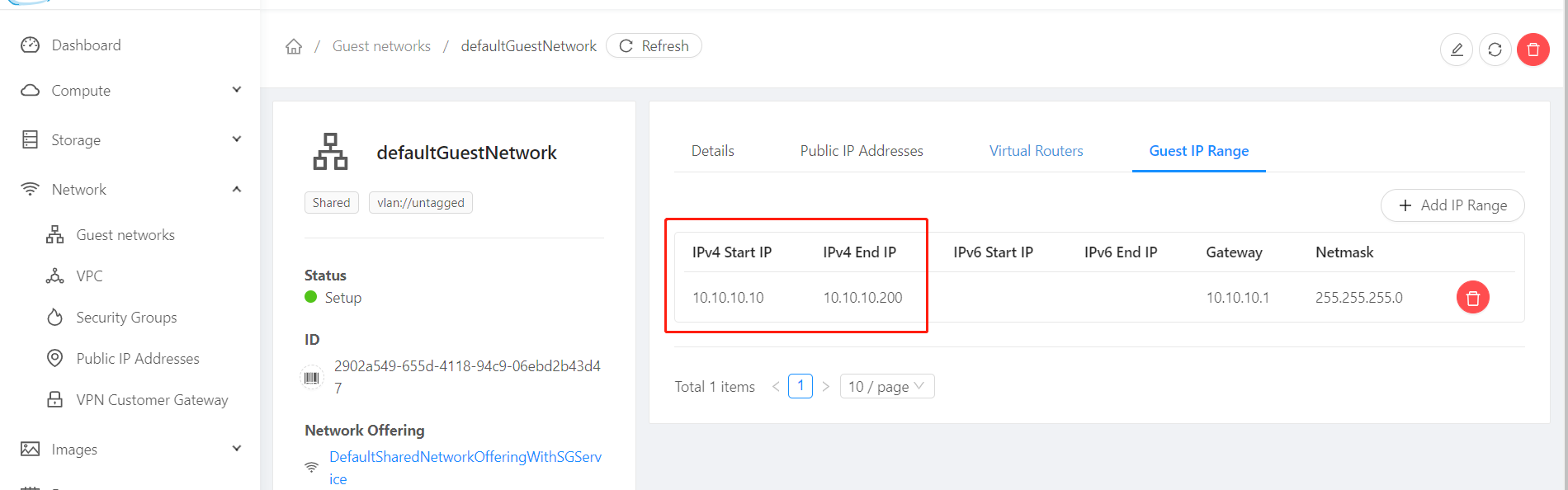Click the Add IP Range button

(x=1452, y=205)
